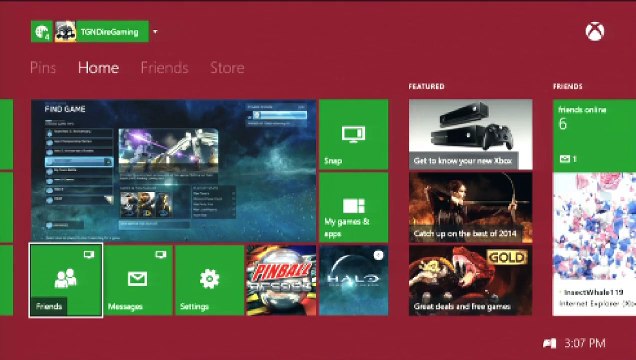Expand the profile dropdown arrow

pyautogui.click(x=155, y=32)
